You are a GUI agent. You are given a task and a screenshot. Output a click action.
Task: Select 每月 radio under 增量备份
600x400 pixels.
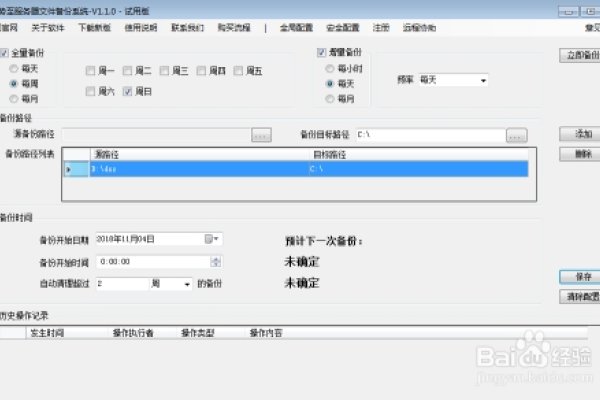tap(330, 99)
